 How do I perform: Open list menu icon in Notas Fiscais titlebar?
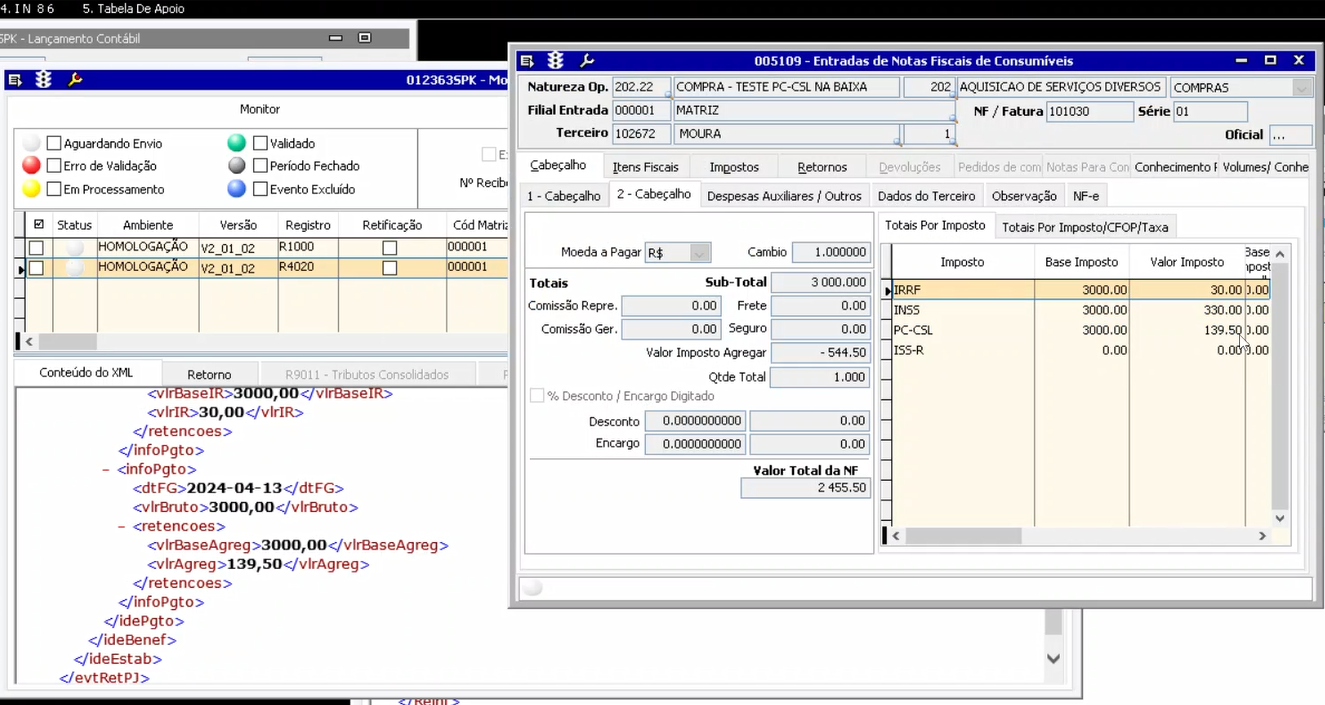[527, 61]
